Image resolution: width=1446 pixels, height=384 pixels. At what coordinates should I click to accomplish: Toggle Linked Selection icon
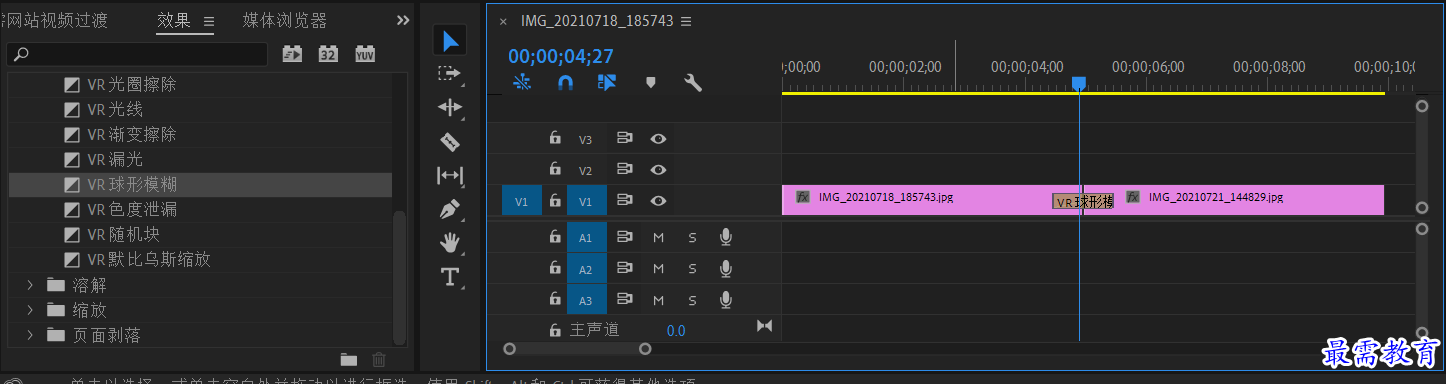(x=607, y=83)
